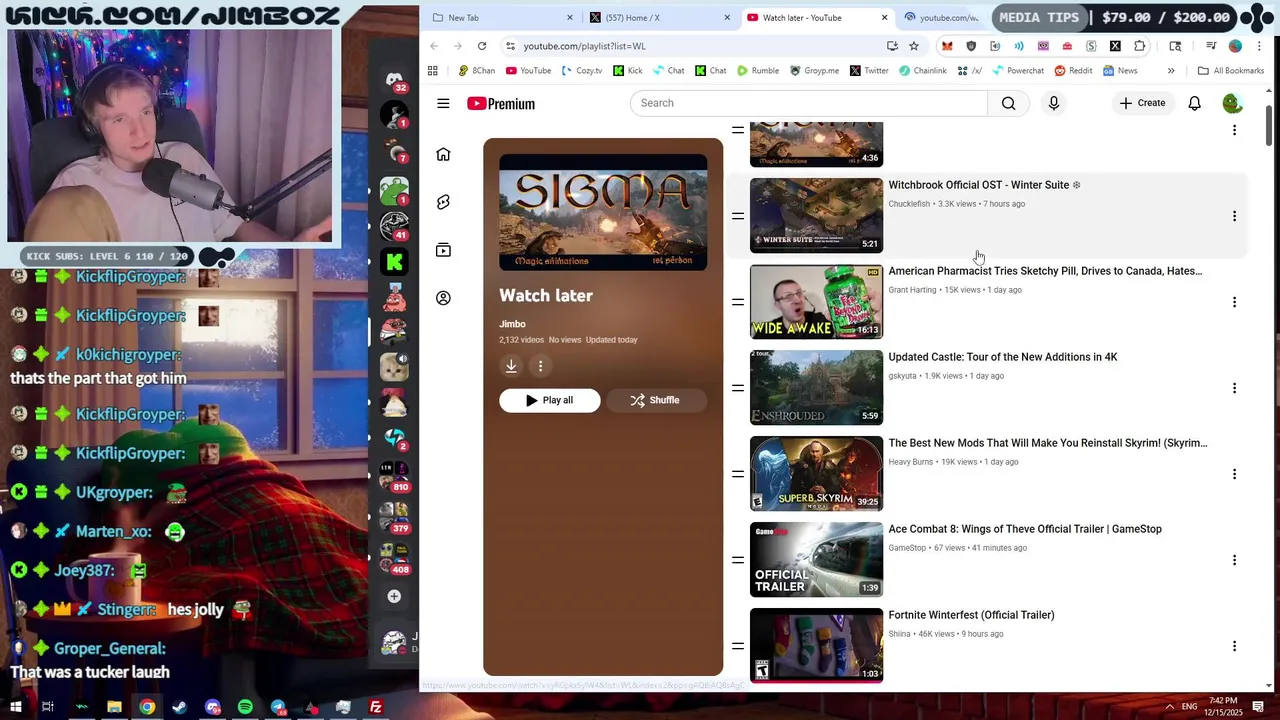Bookmark this page with the star
Screen dimensions: 1280x720
[914, 46]
